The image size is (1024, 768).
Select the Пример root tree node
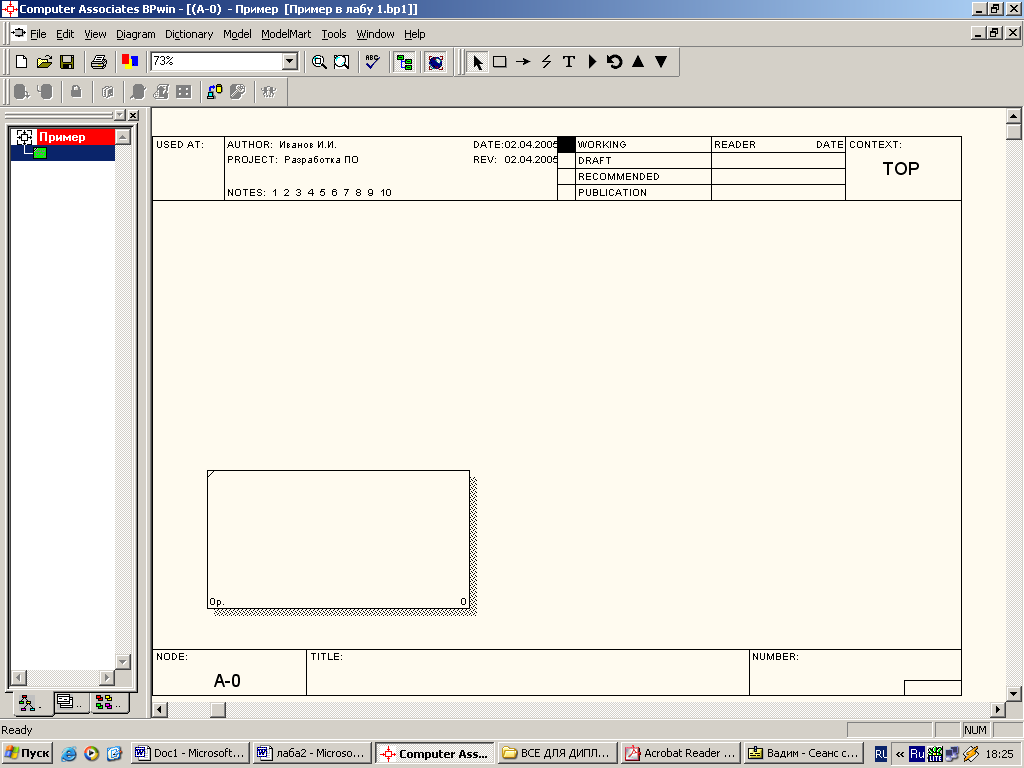pos(62,137)
